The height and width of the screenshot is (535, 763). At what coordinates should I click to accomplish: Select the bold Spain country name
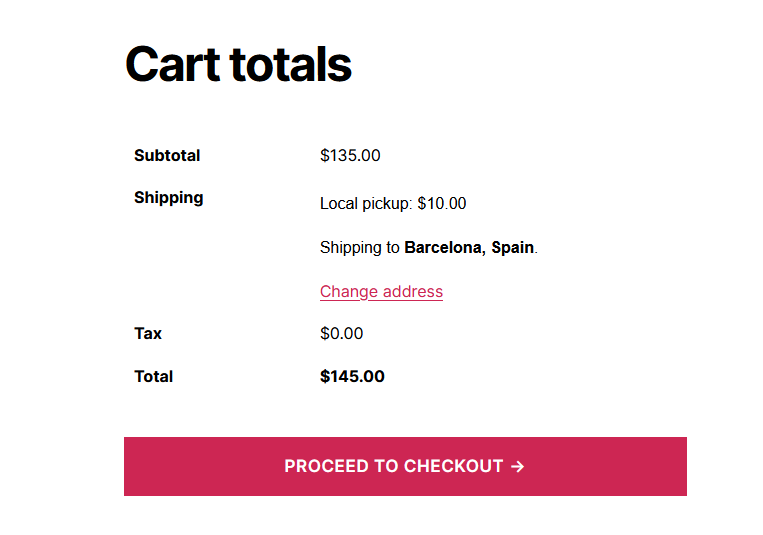512,247
